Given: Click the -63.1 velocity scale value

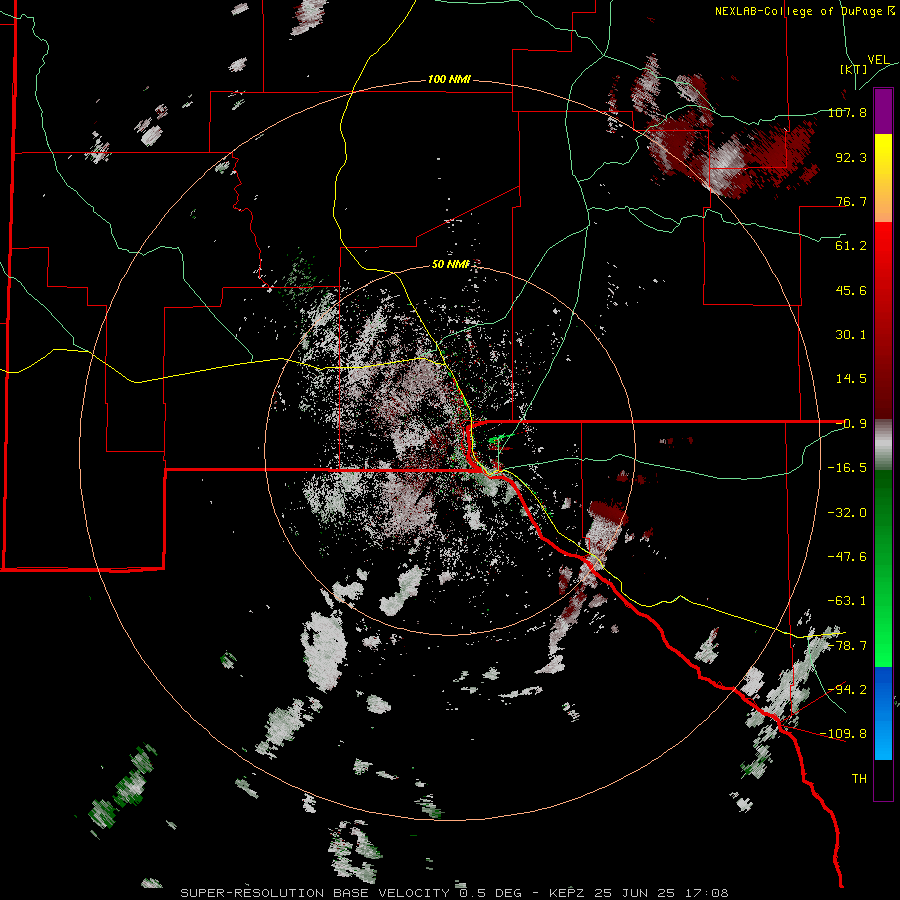Looking at the screenshot, I should point(847,601).
